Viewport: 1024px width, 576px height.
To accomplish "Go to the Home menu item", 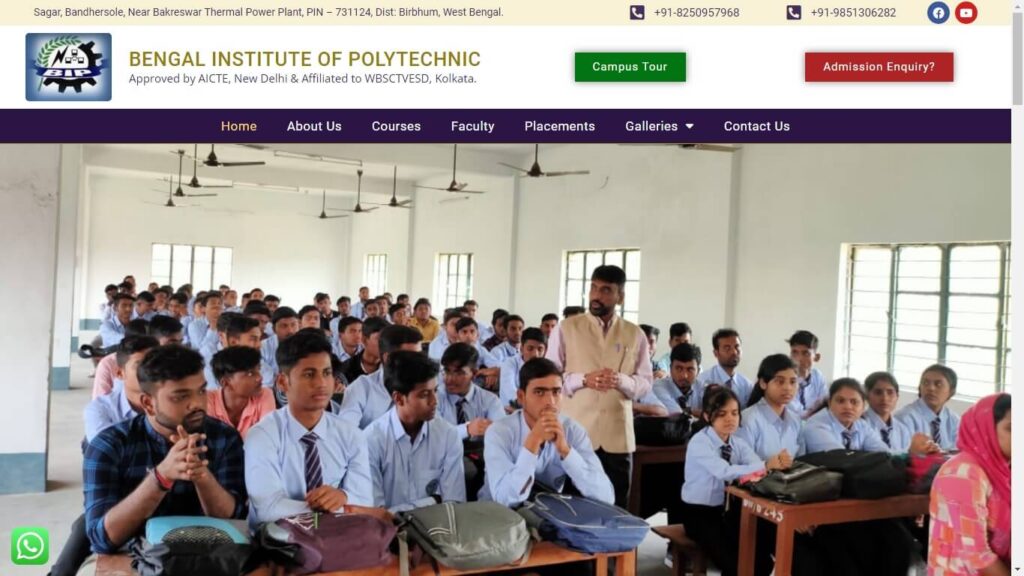I will pyautogui.click(x=238, y=126).
